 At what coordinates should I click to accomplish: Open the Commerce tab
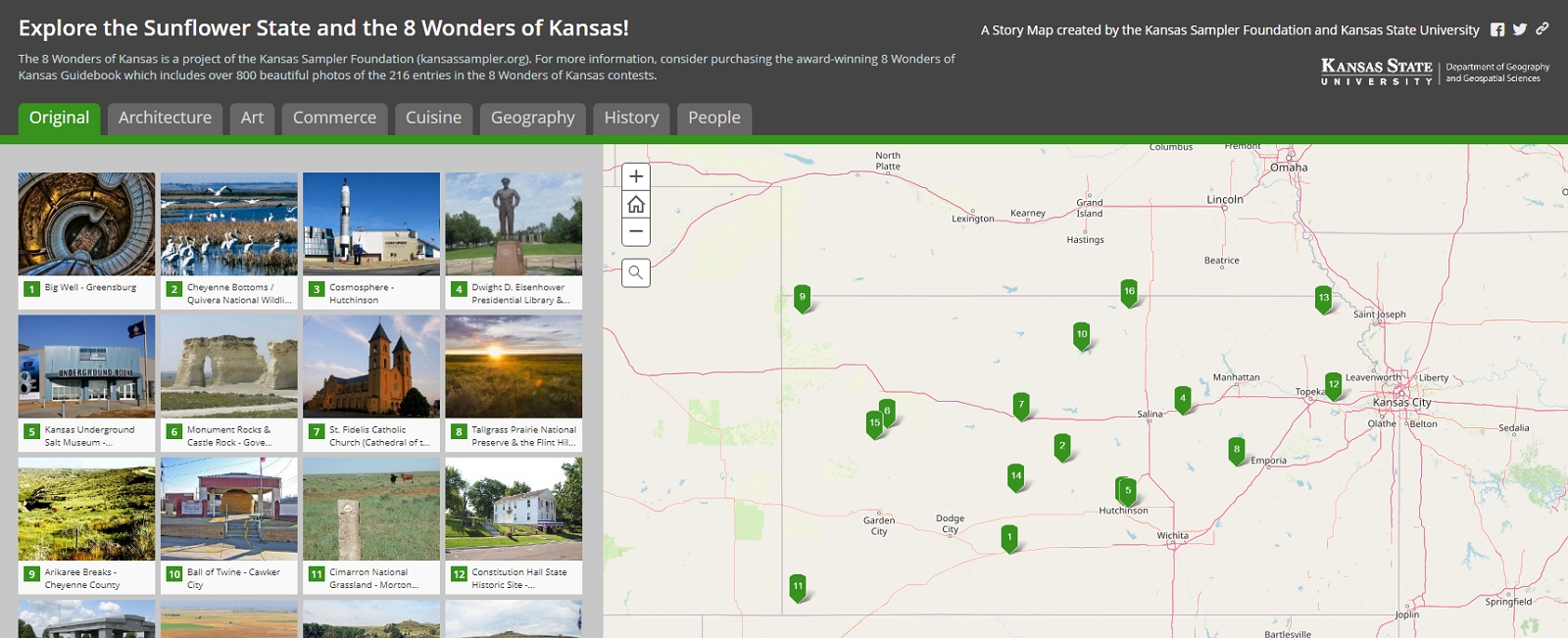(334, 118)
